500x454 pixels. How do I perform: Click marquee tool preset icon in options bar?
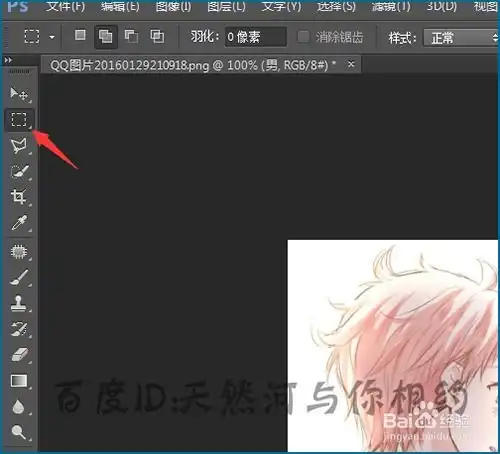point(32,36)
